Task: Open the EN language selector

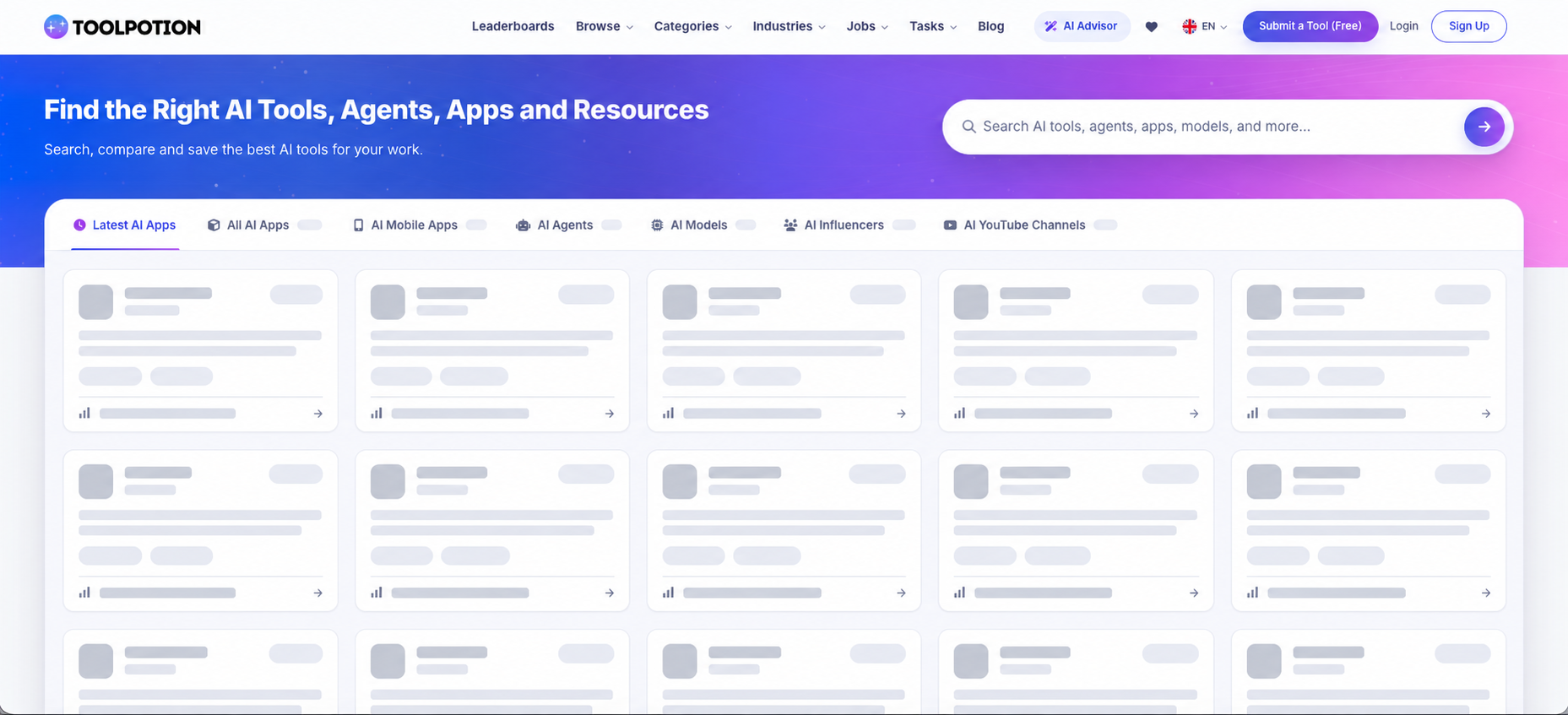Action: pyautogui.click(x=1205, y=26)
